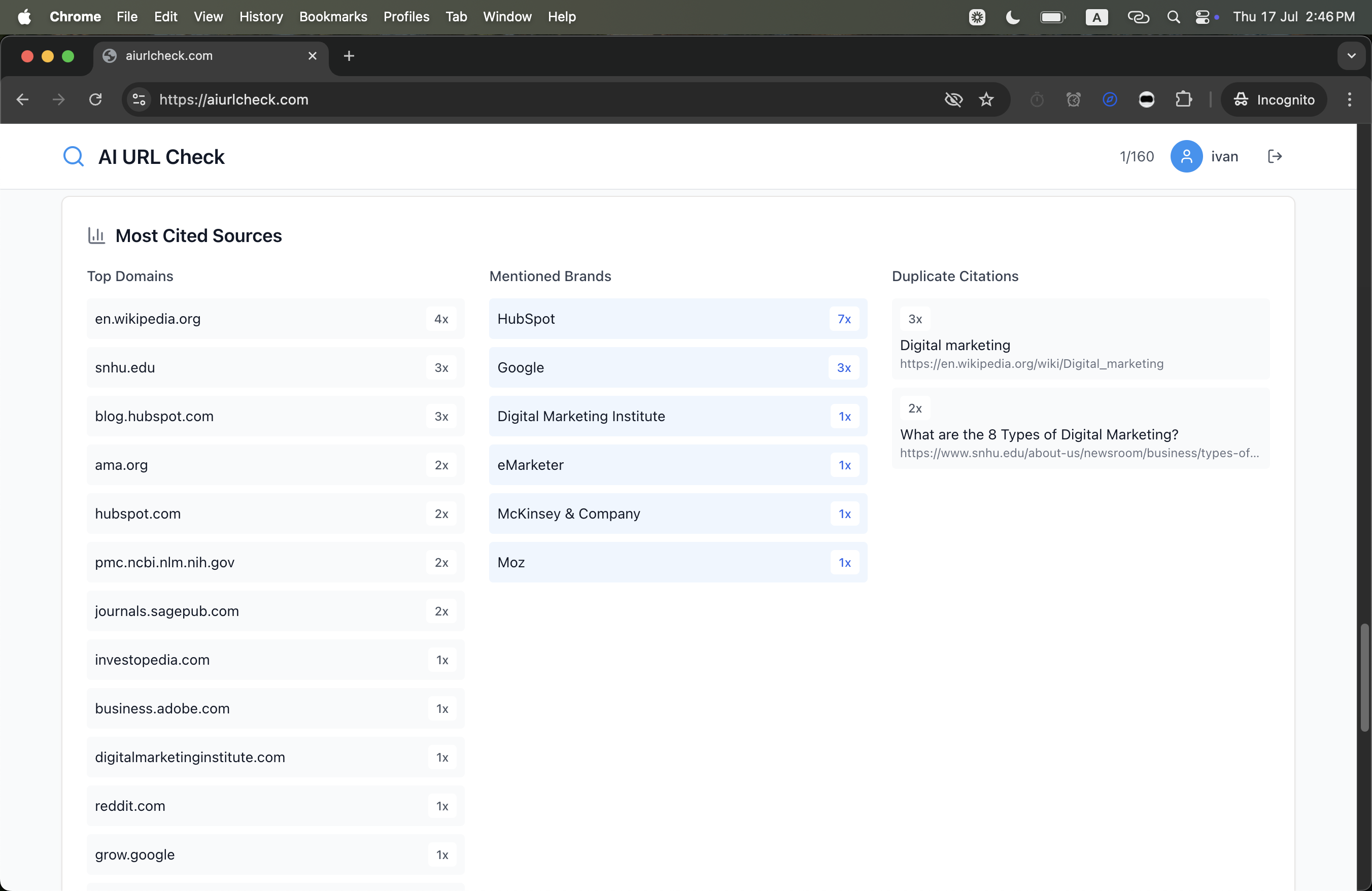Click the stopwatch extension icon
Viewport: 1372px width, 891px height.
pos(1037,99)
